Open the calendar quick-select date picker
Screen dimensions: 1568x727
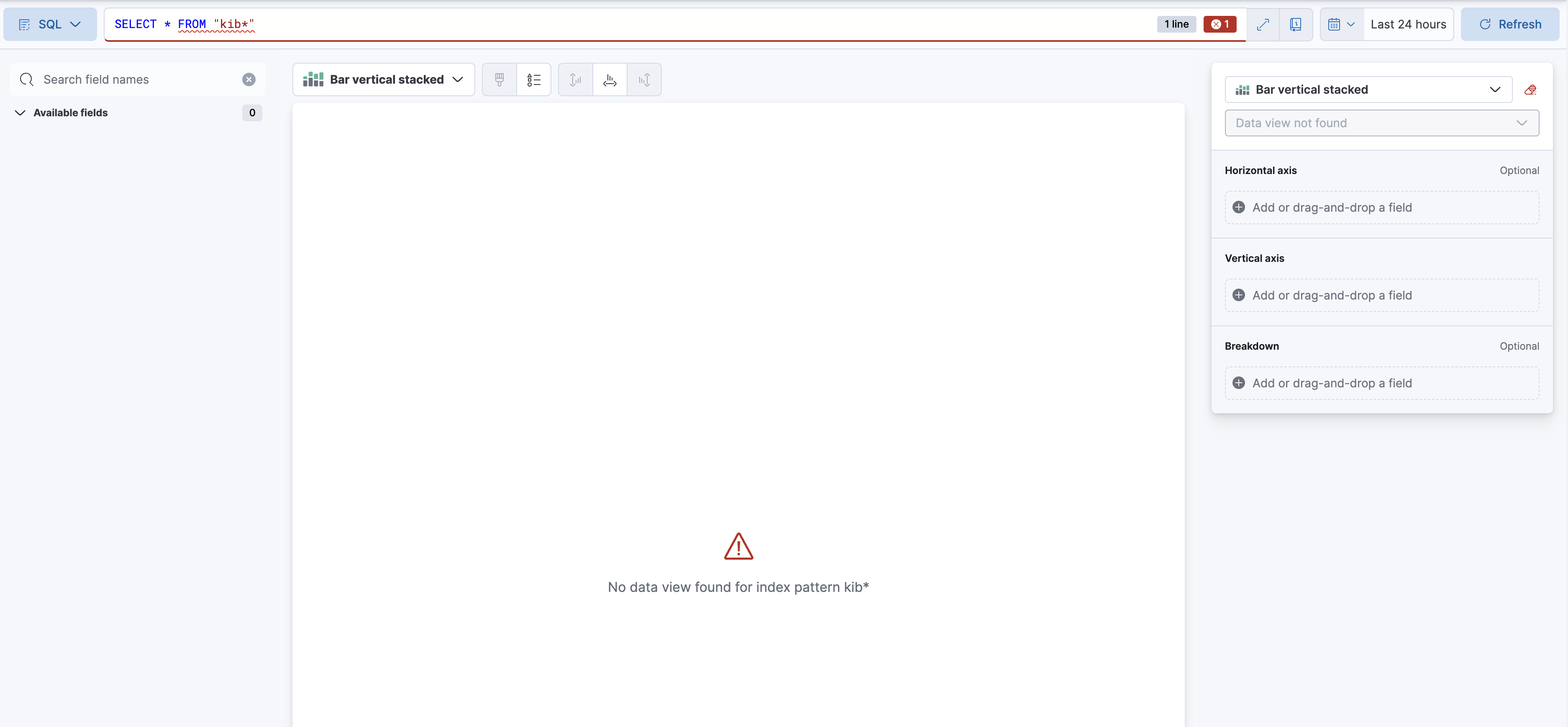[x=1341, y=24]
